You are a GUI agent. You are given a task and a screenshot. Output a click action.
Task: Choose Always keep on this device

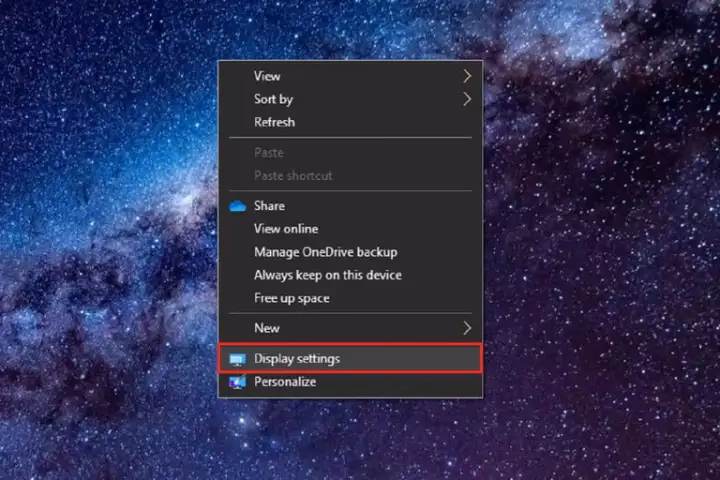350,275
